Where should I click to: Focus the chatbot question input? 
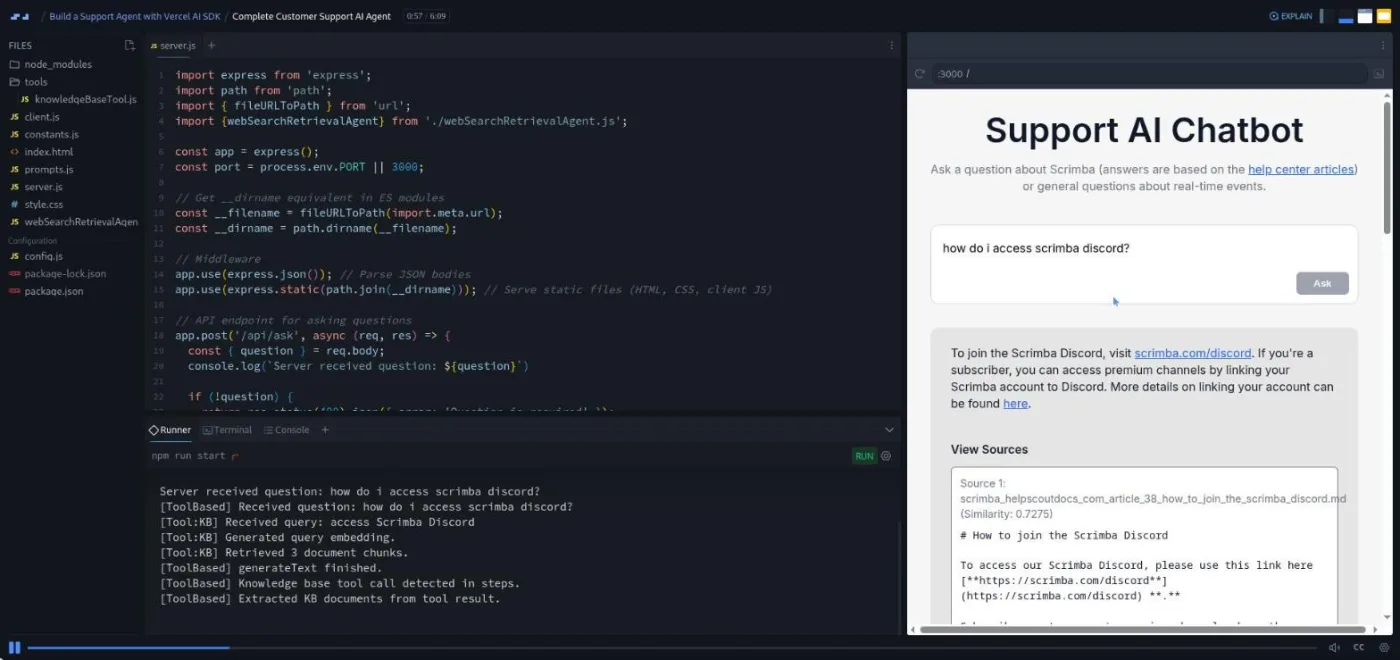(x=1144, y=264)
